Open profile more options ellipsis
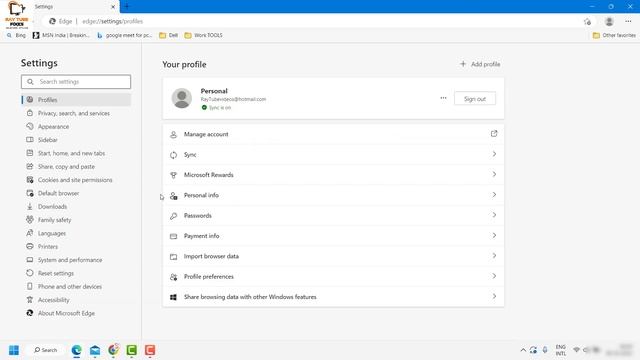This screenshot has height=360, width=640. (443, 98)
